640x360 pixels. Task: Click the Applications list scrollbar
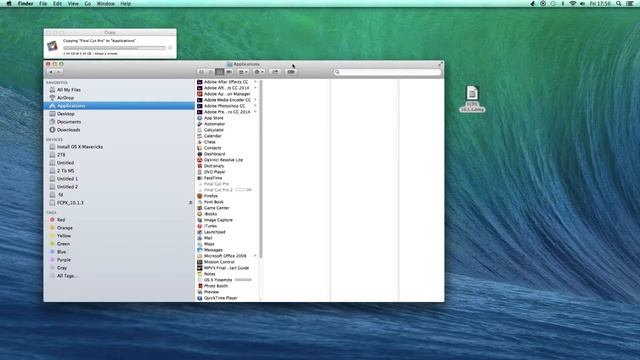(x=260, y=169)
